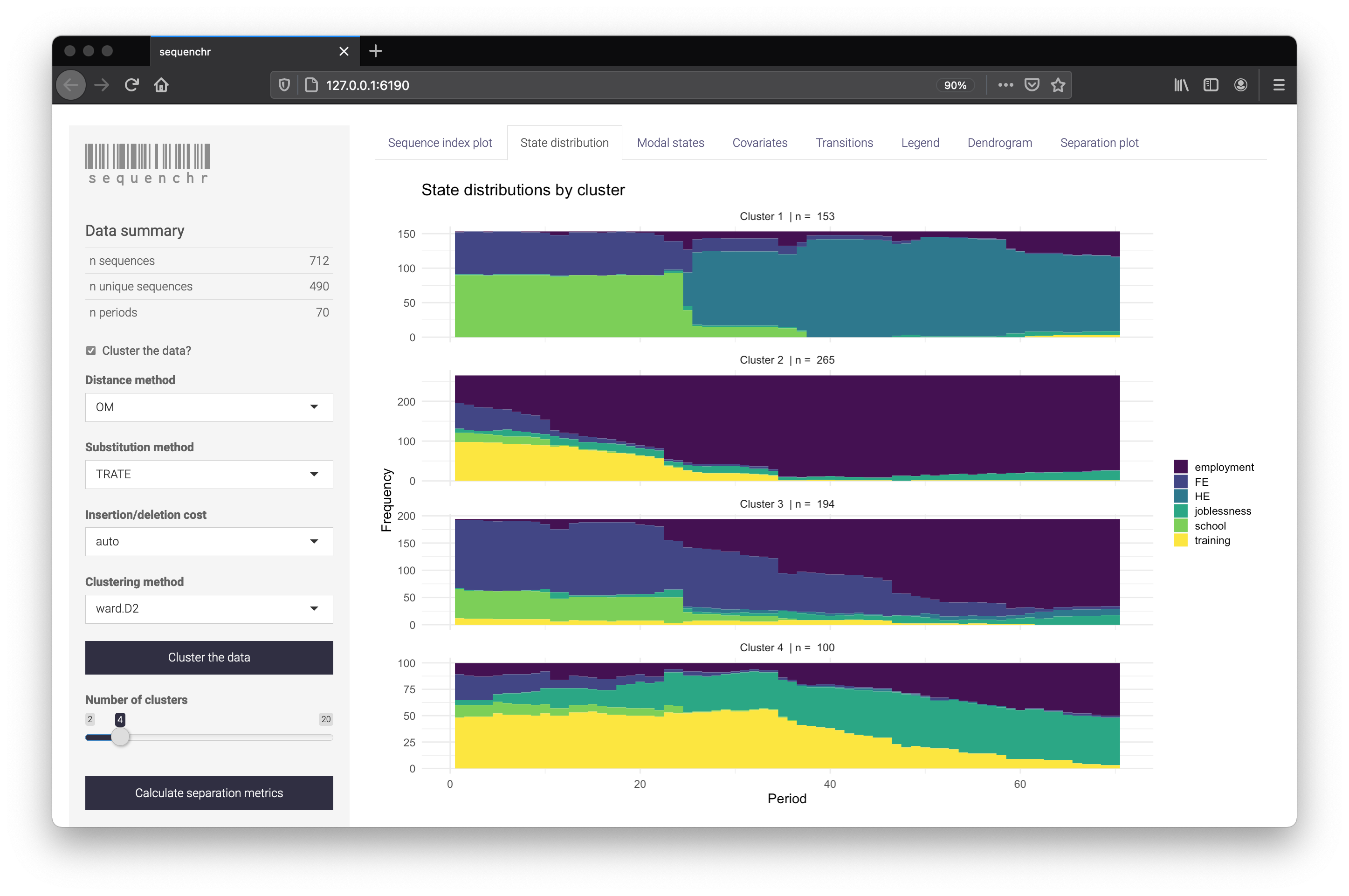The height and width of the screenshot is (896, 1349).
Task: Open the hamburger application menu
Action: click(x=1279, y=85)
